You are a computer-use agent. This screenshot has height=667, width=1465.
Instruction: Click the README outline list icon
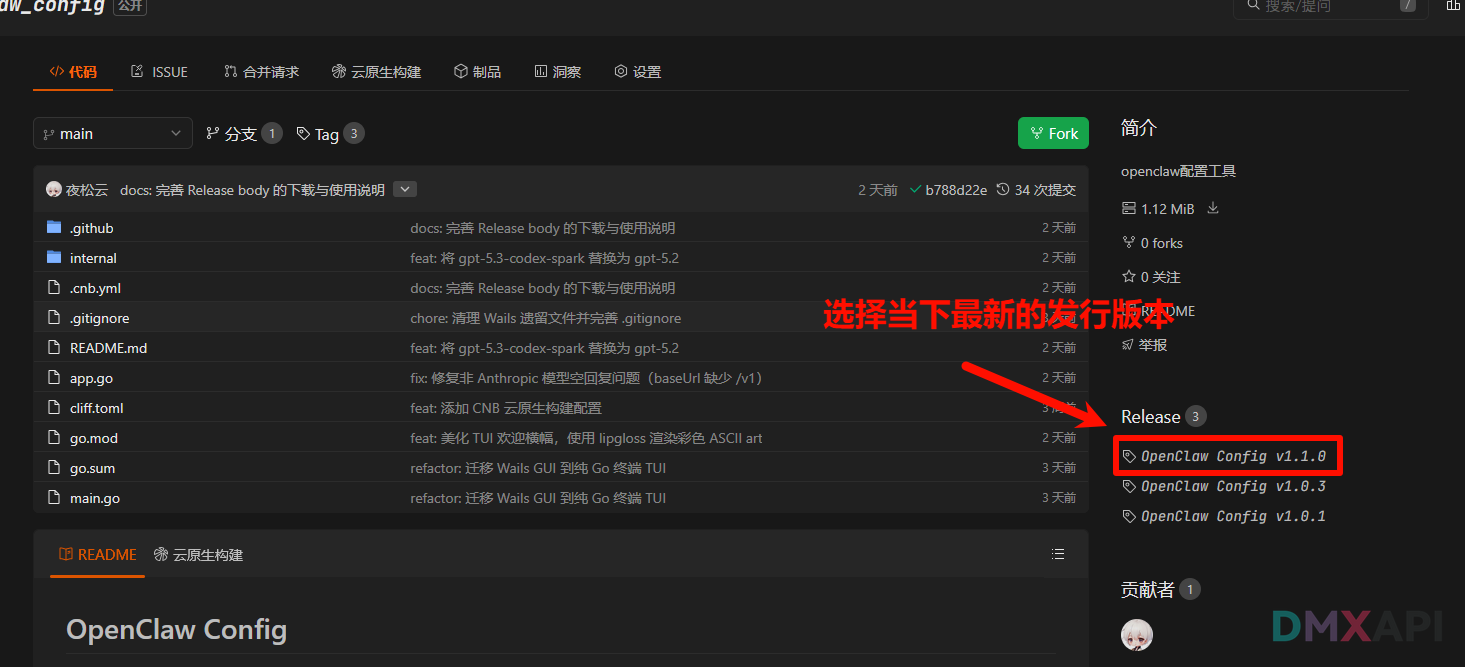tap(1058, 554)
